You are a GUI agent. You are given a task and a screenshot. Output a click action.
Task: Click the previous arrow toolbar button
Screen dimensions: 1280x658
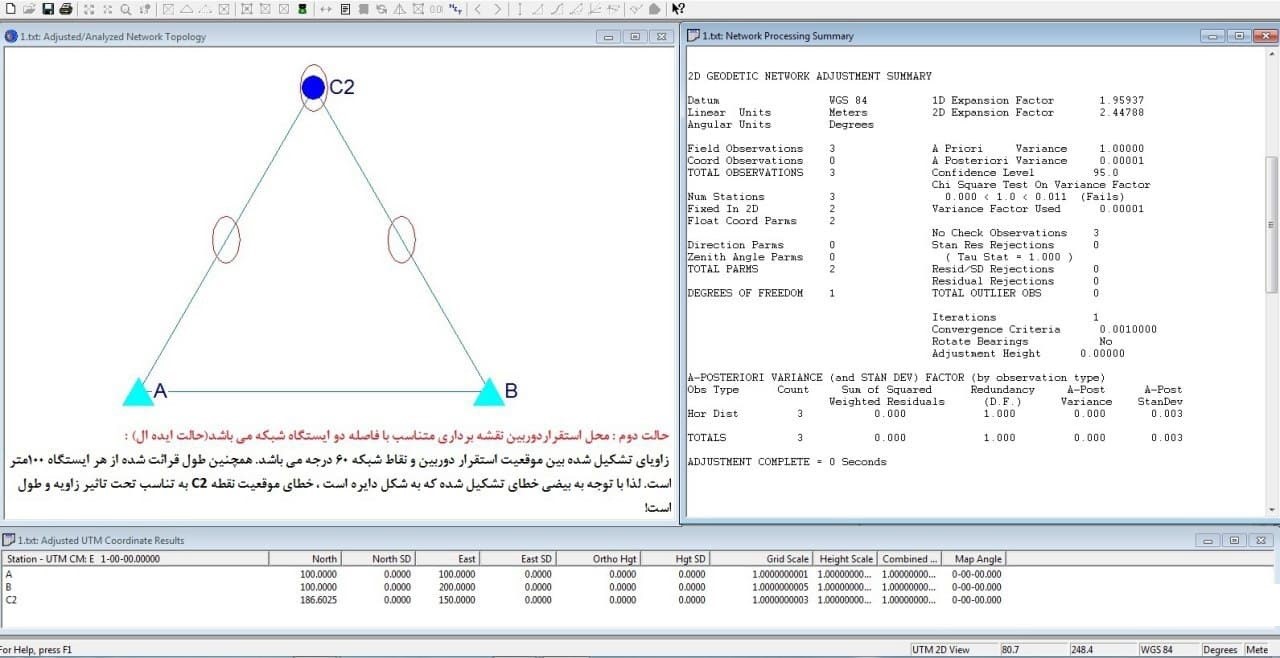pyautogui.click(x=478, y=9)
